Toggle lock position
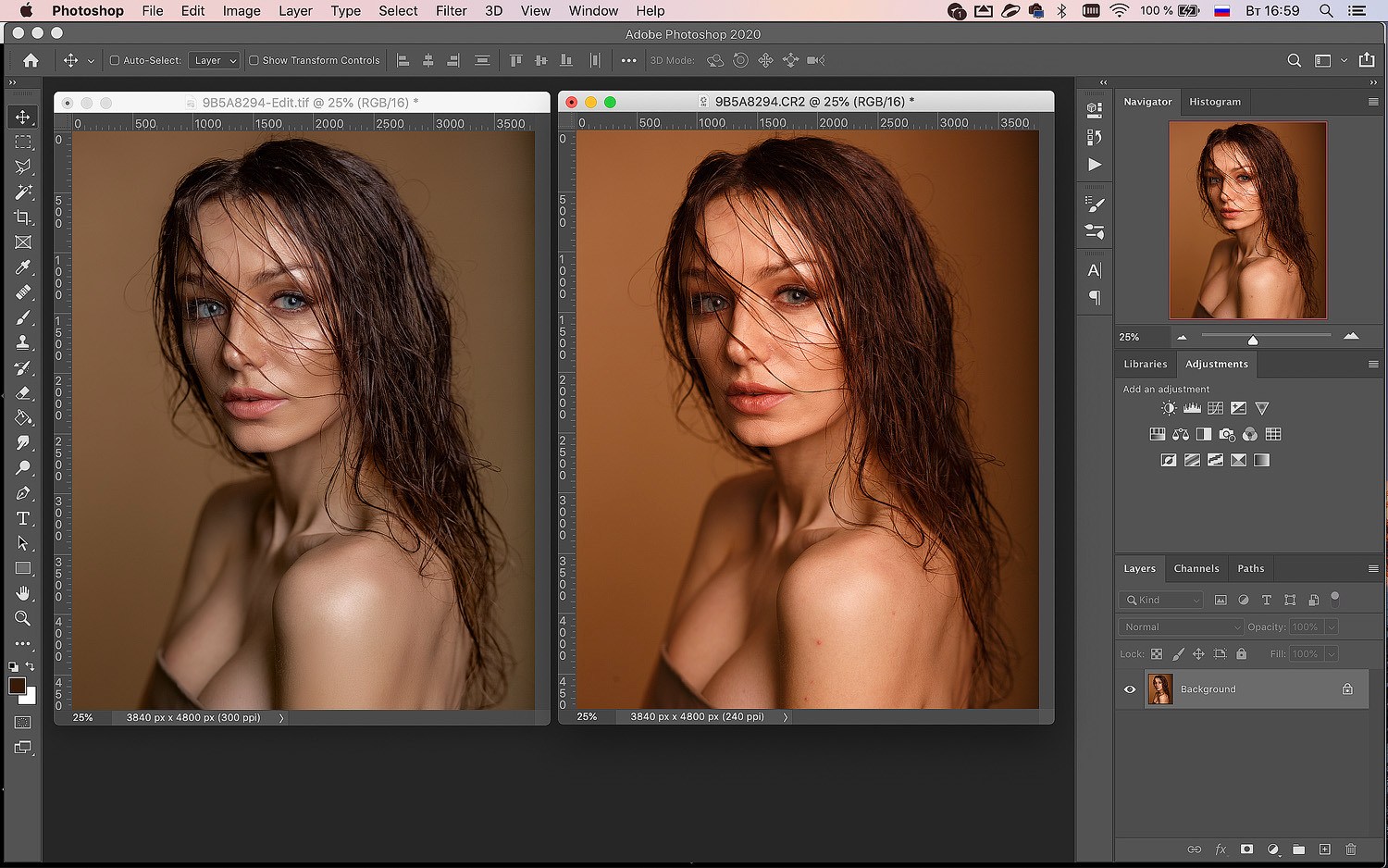Image resolution: width=1388 pixels, height=868 pixels. click(1198, 654)
